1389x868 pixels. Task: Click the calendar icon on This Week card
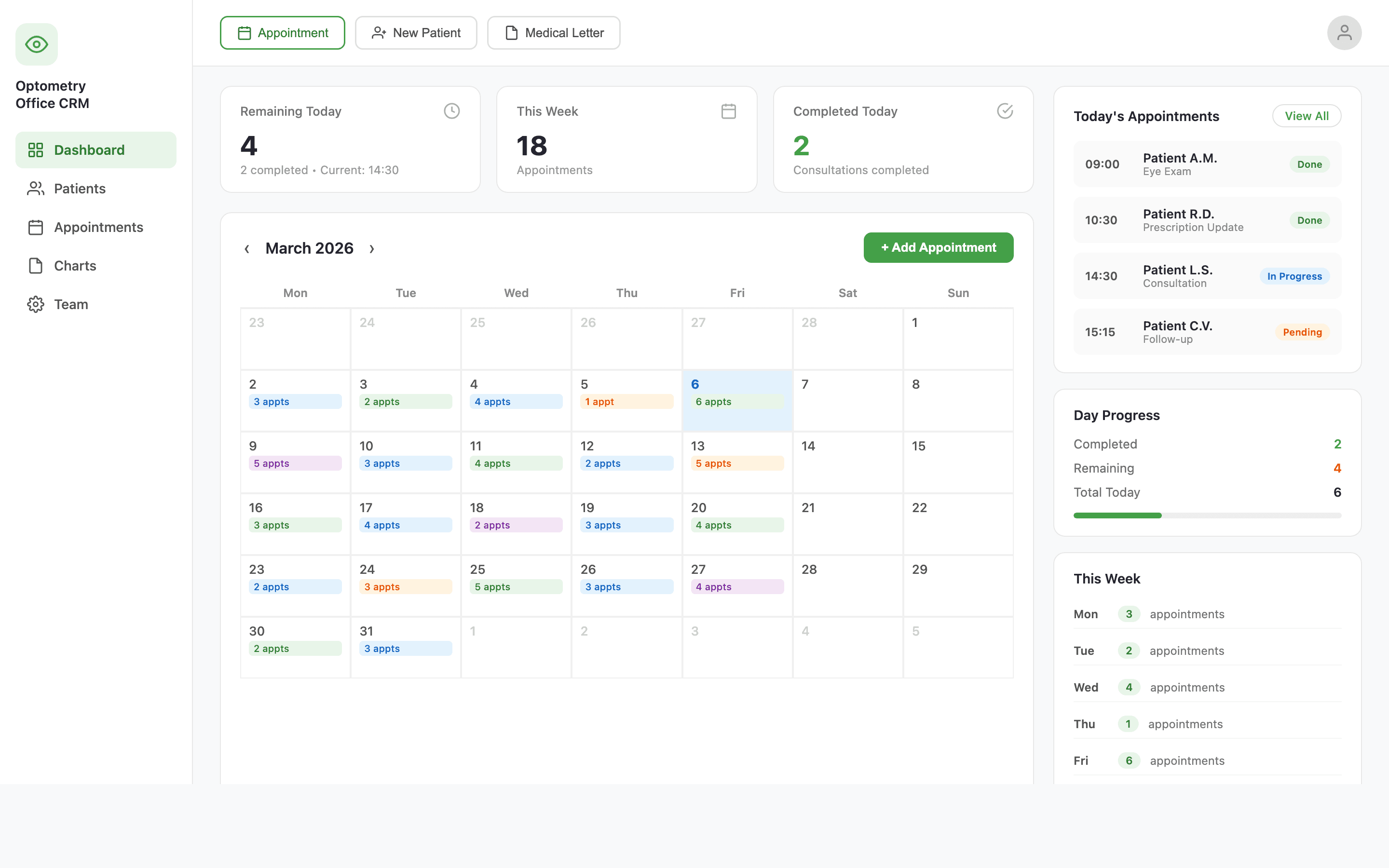coord(728,111)
